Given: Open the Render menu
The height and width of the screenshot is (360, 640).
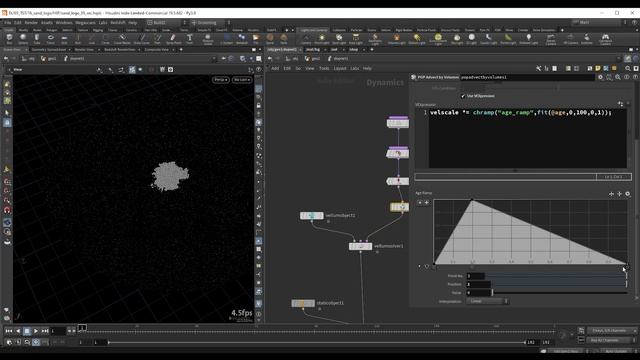Looking at the screenshot, I should tap(31, 22).
